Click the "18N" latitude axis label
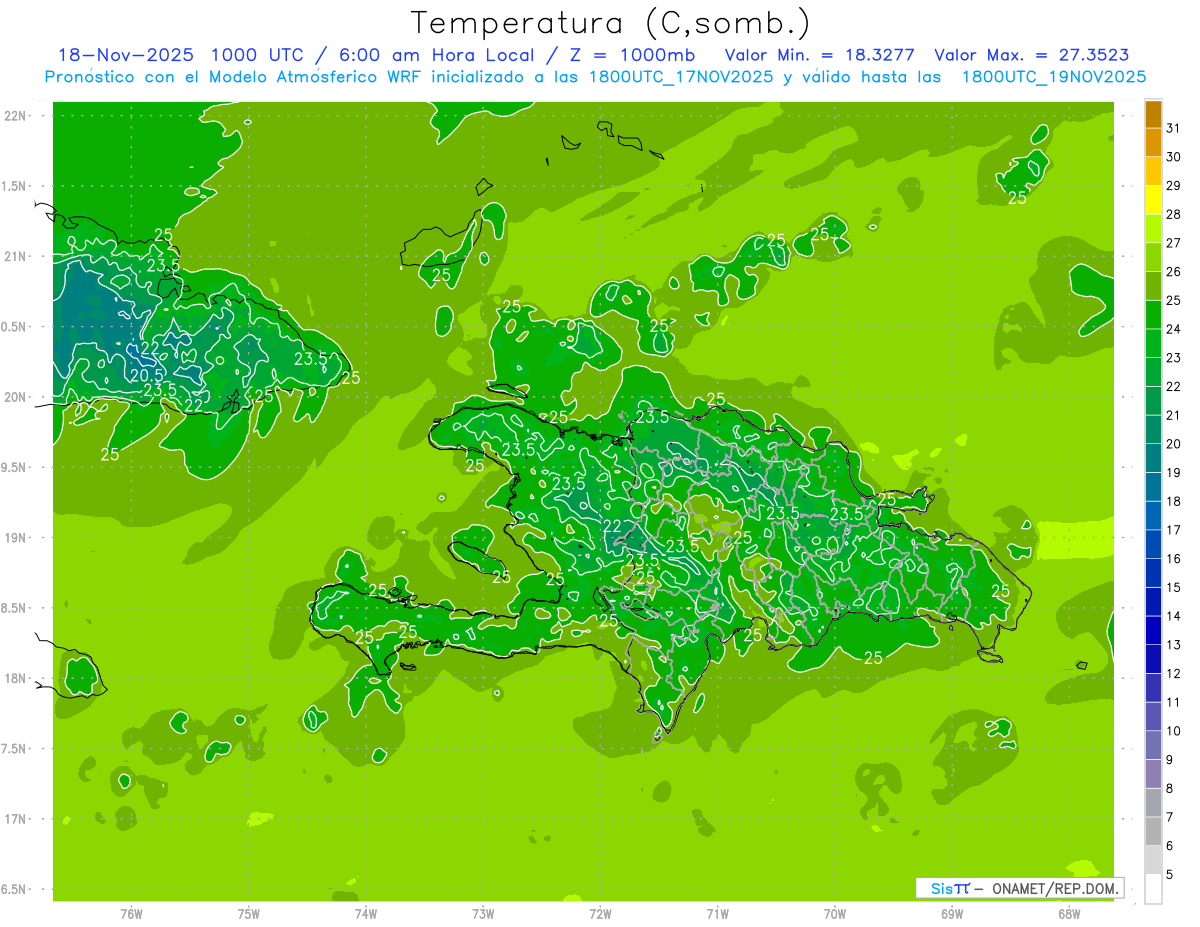The width and height of the screenshot is (1200, 927). [16, 679]
